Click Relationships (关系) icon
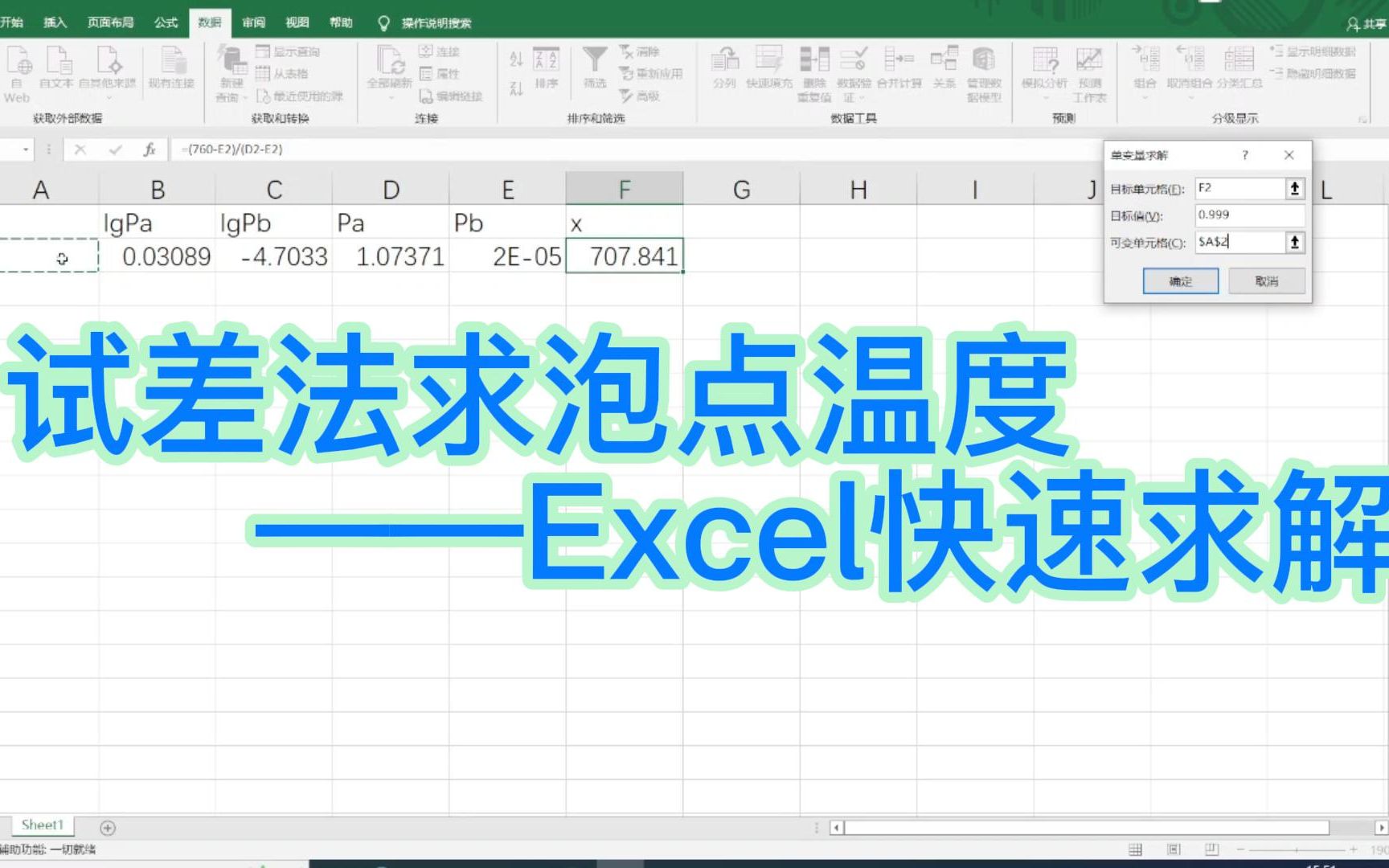The image size is (1389, 868). [x=944, y=68]
